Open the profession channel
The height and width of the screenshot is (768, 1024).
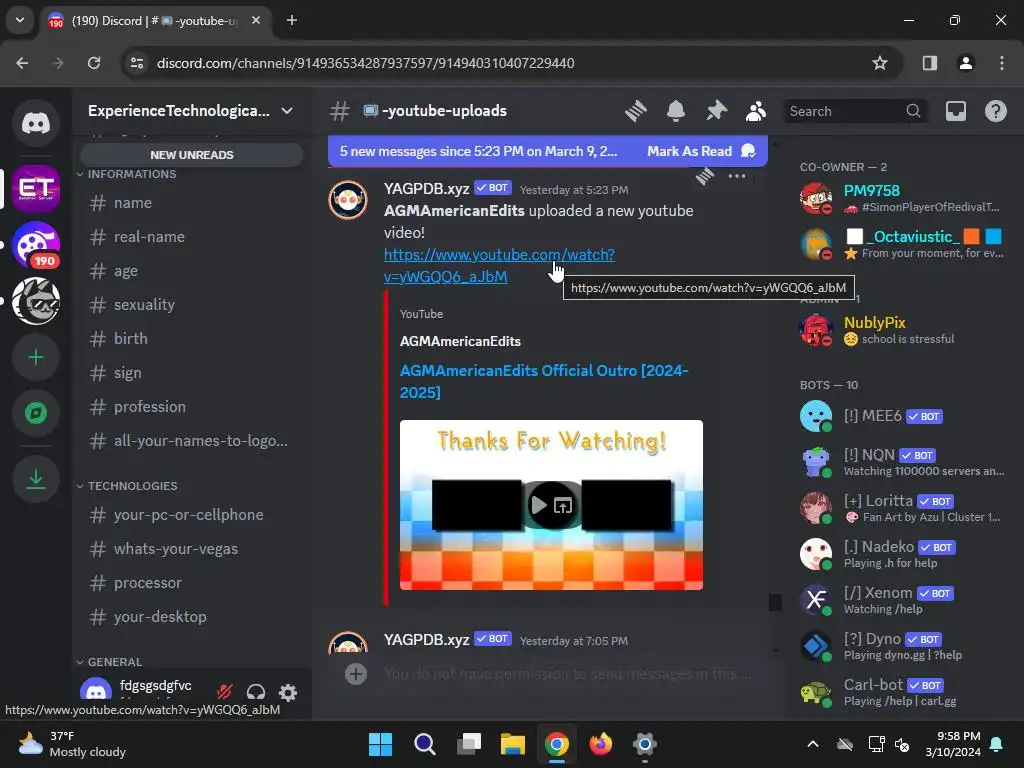191,407
